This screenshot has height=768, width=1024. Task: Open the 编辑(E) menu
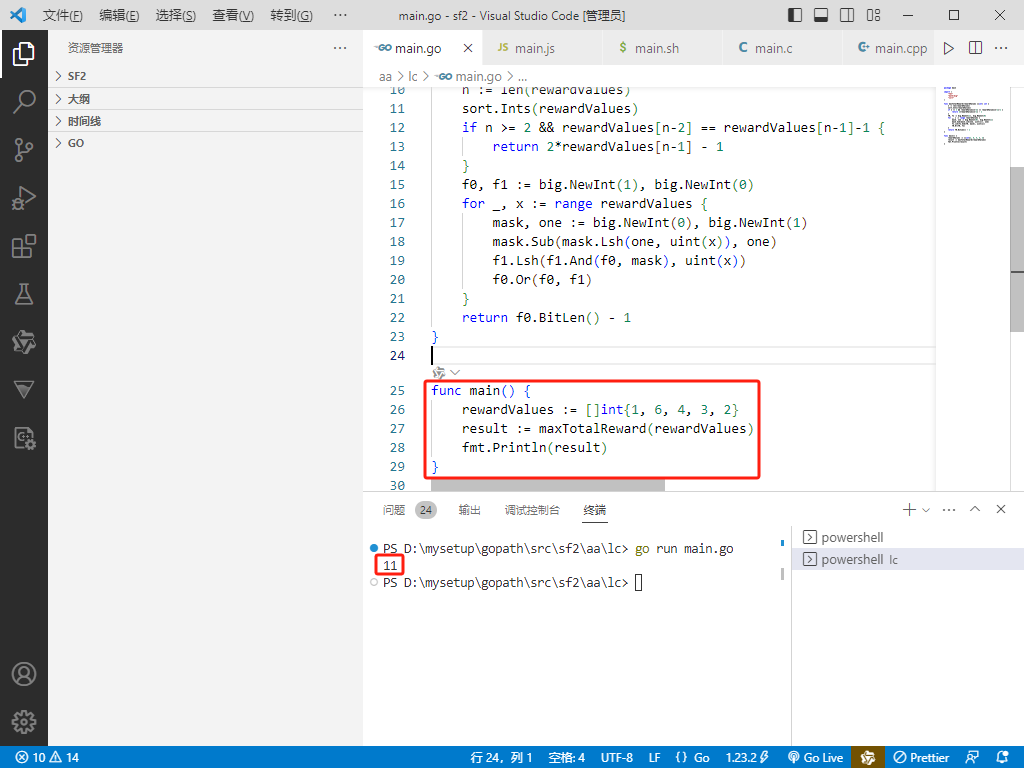pyautogui.click(x=119, y=15)
